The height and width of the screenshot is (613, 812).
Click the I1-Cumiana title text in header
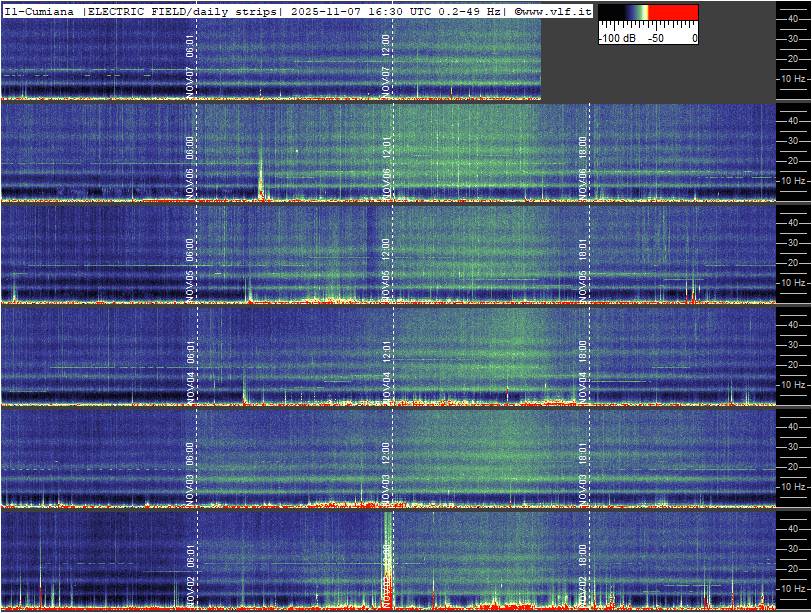40,11
